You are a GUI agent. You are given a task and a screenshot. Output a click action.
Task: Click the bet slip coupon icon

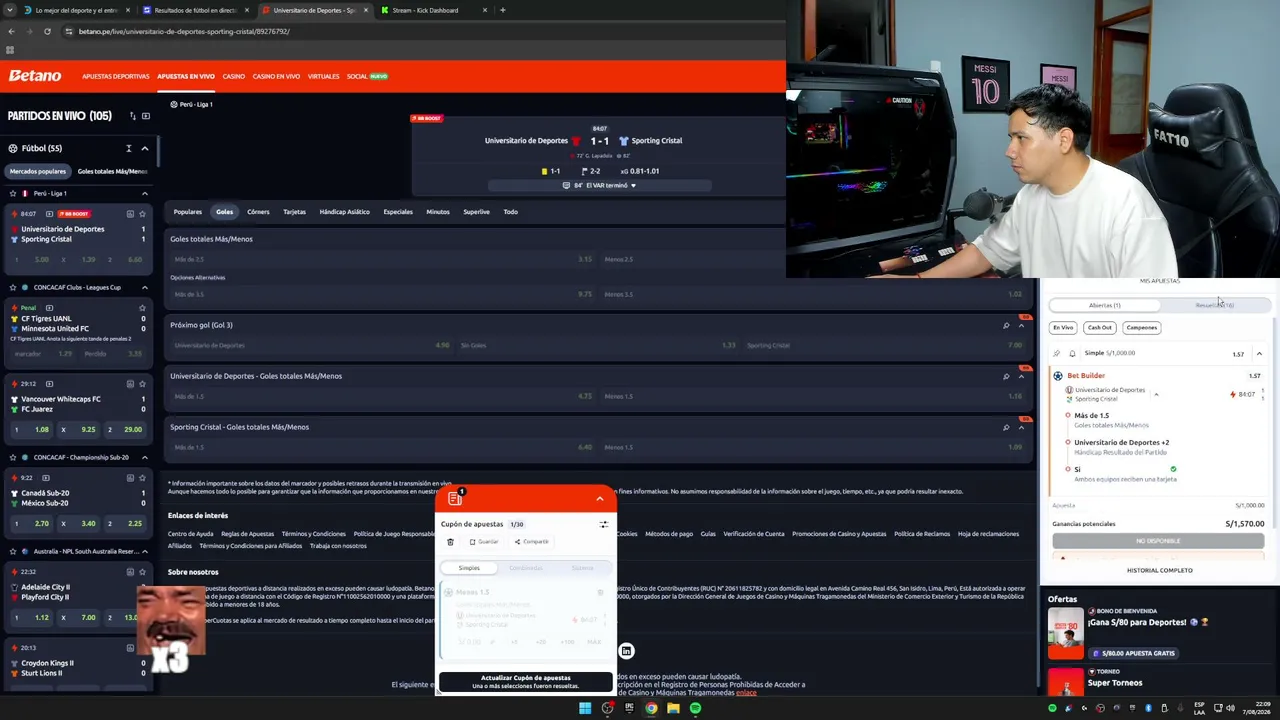click(455, 498)
